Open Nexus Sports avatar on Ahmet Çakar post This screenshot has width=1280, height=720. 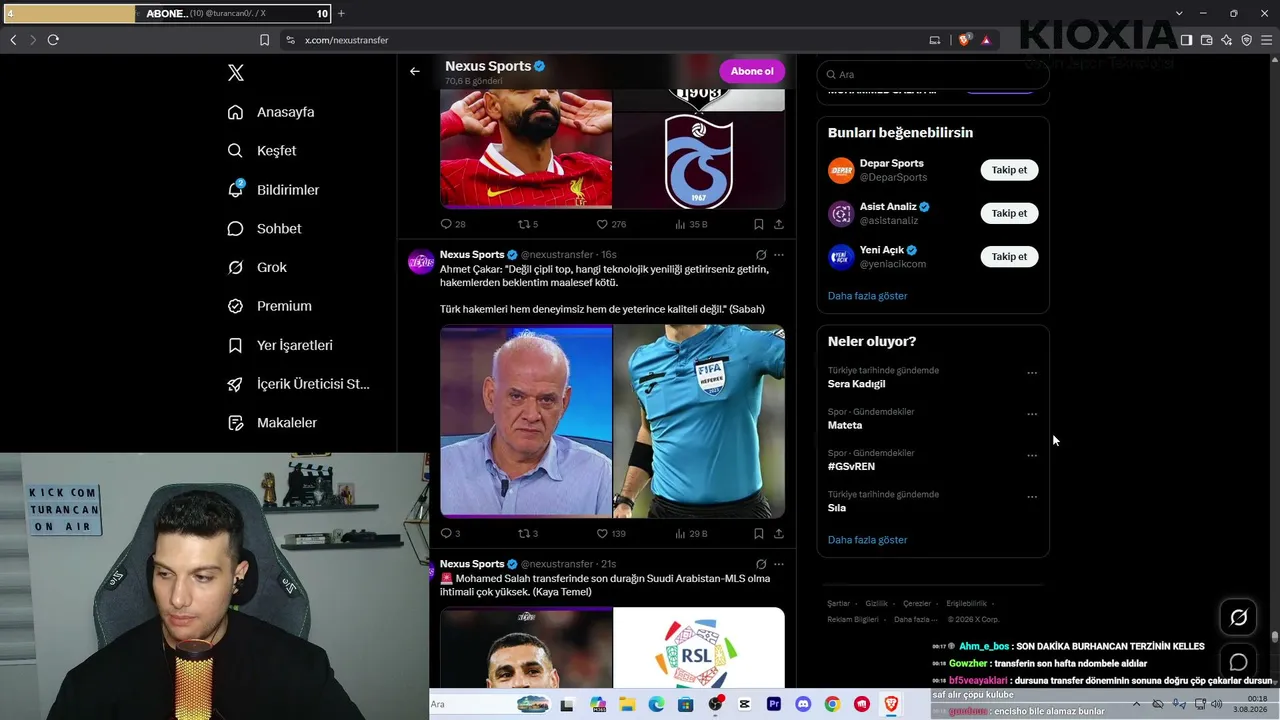coord(420,262)
